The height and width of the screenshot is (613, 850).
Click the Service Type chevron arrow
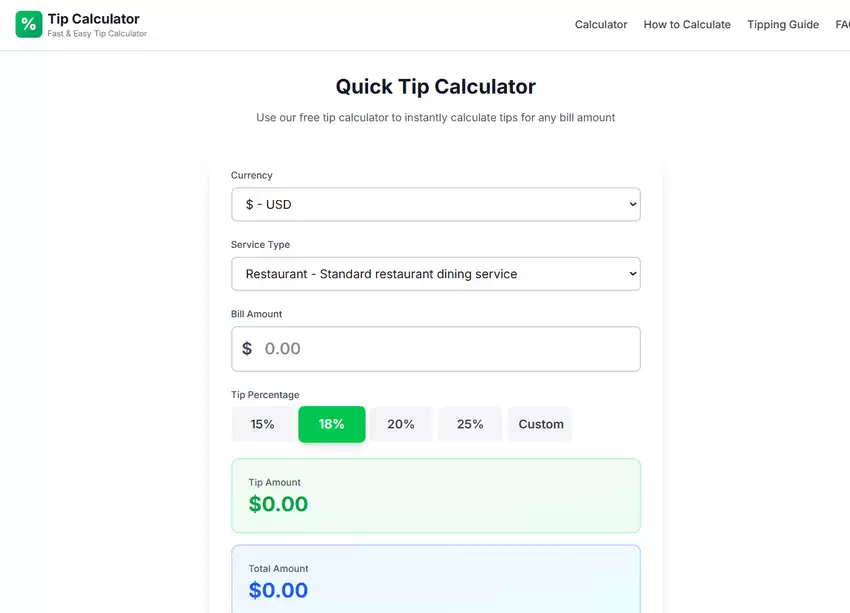[632, 274]
